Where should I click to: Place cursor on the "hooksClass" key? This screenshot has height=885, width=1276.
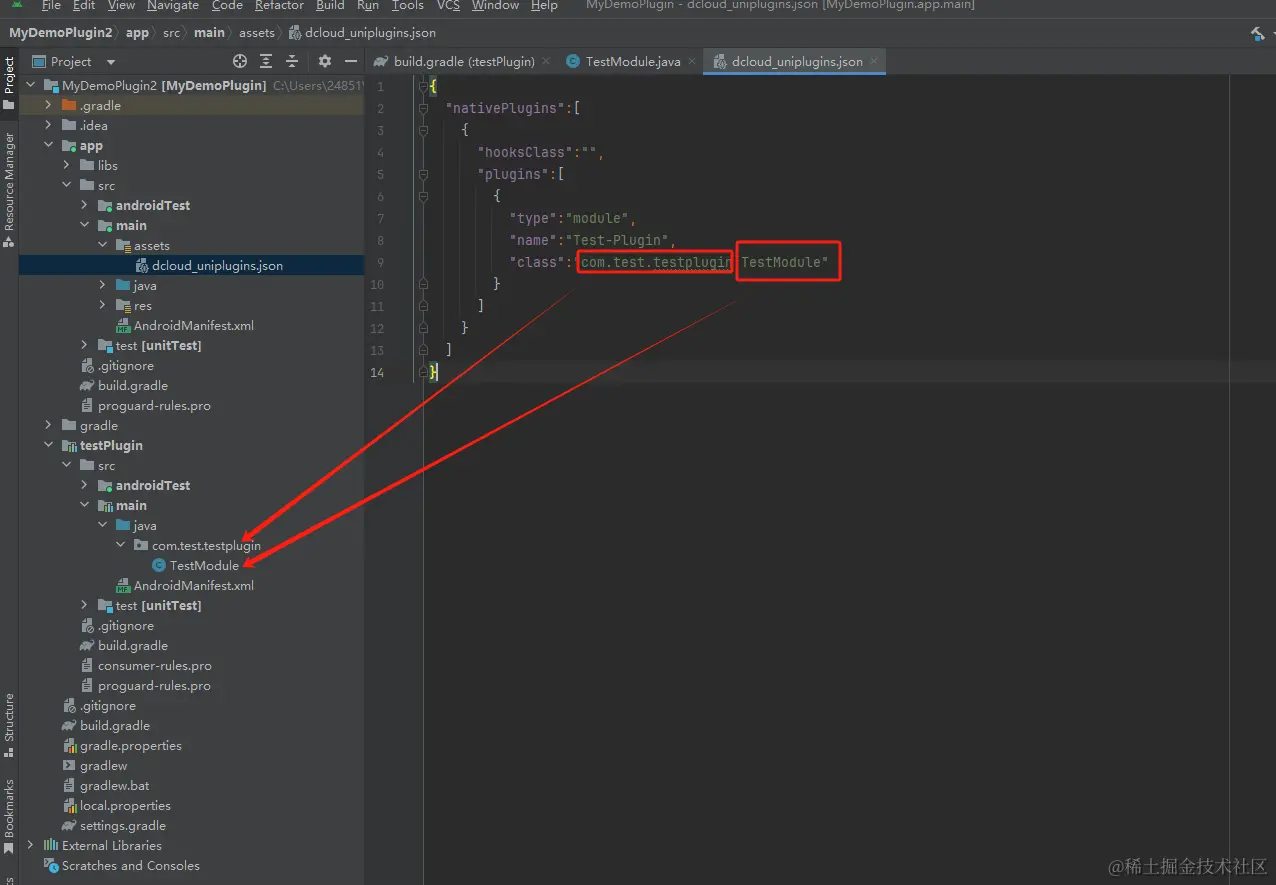(x=525, y=152)
